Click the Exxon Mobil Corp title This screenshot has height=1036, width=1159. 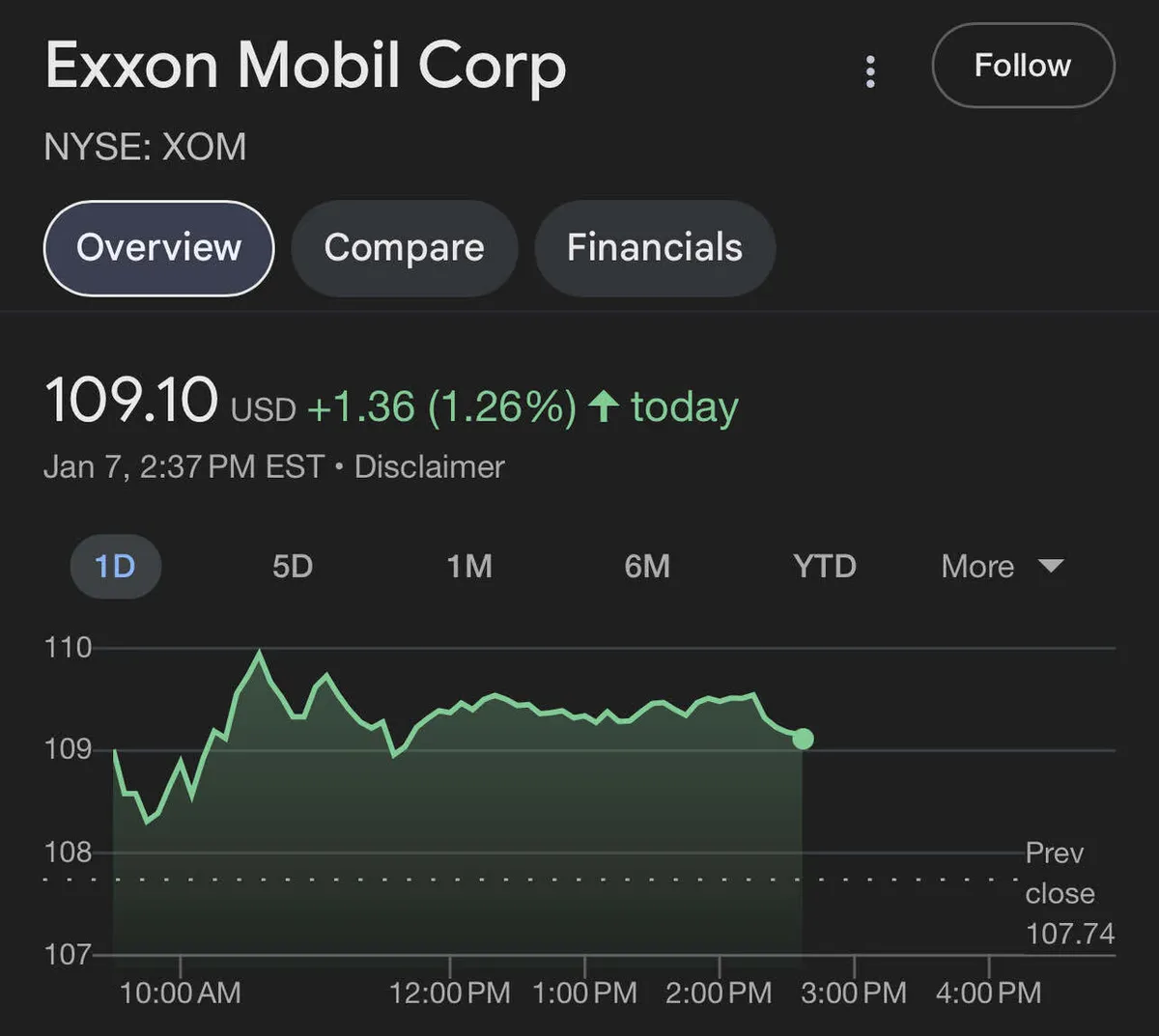click(305, 66)
